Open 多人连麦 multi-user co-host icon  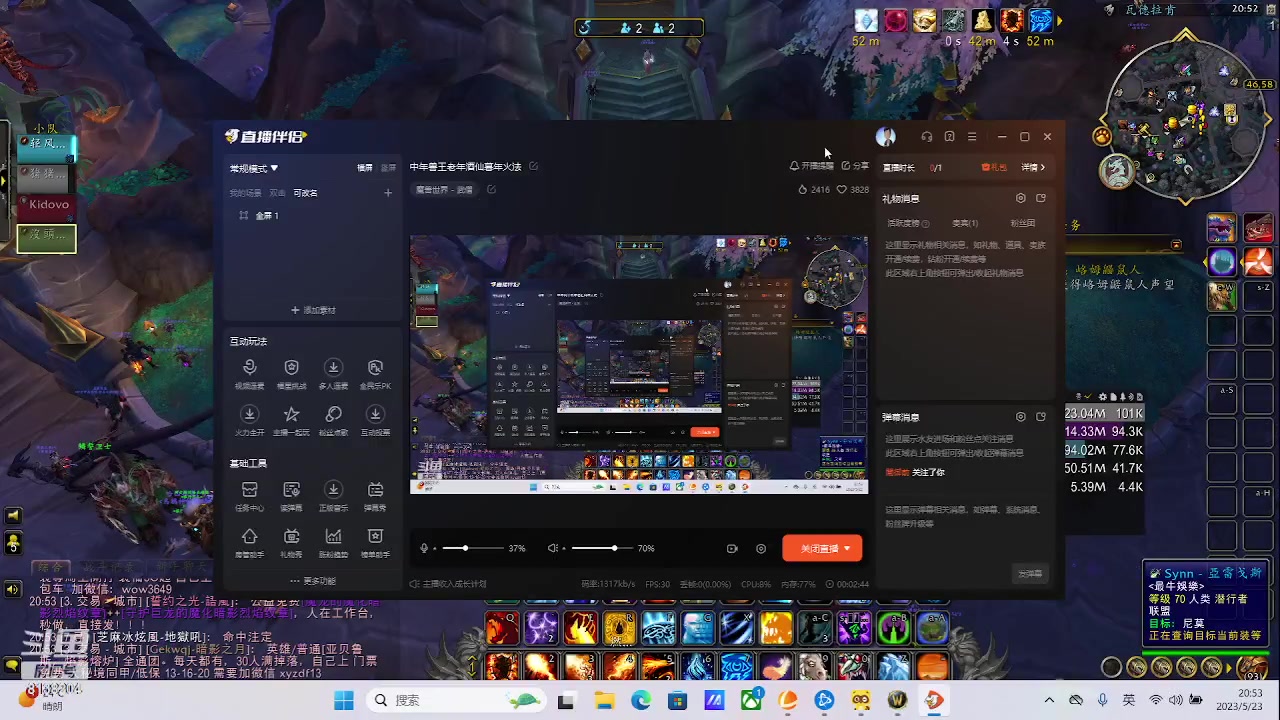coord(333,368)
